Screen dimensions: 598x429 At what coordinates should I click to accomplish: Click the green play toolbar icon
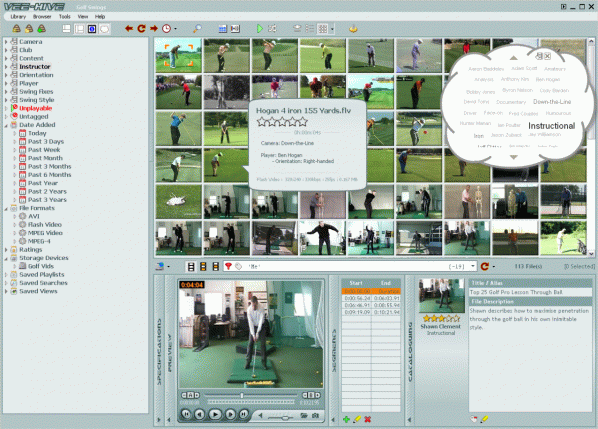(x=259, y=29)
